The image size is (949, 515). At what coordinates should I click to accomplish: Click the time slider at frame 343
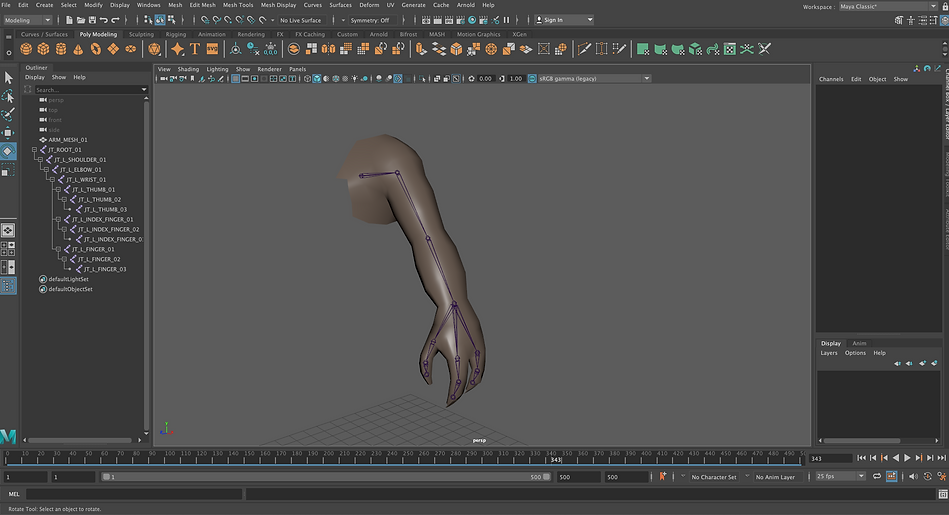[556, 457]
